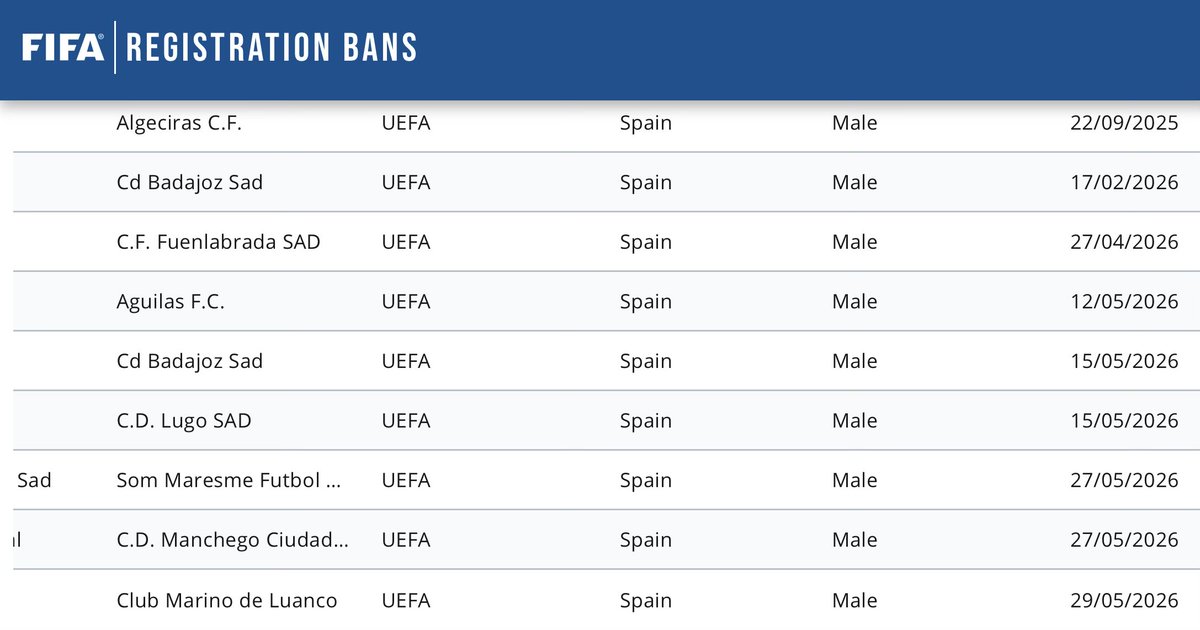
Task: Click UEFA in the C.D. Lugo row
Action: click(406, 421)
